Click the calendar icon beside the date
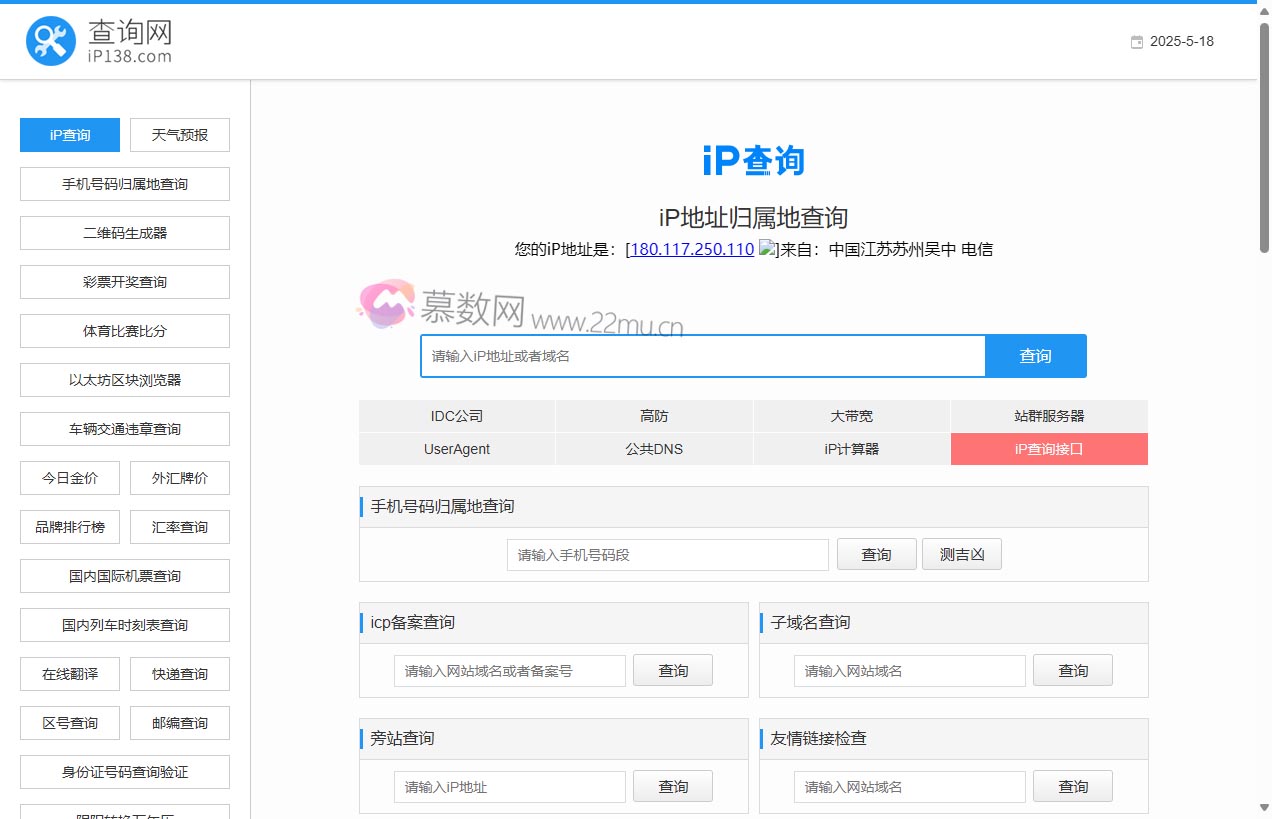The width and height of the screenshot is (1272, 819). point(1136,42)
